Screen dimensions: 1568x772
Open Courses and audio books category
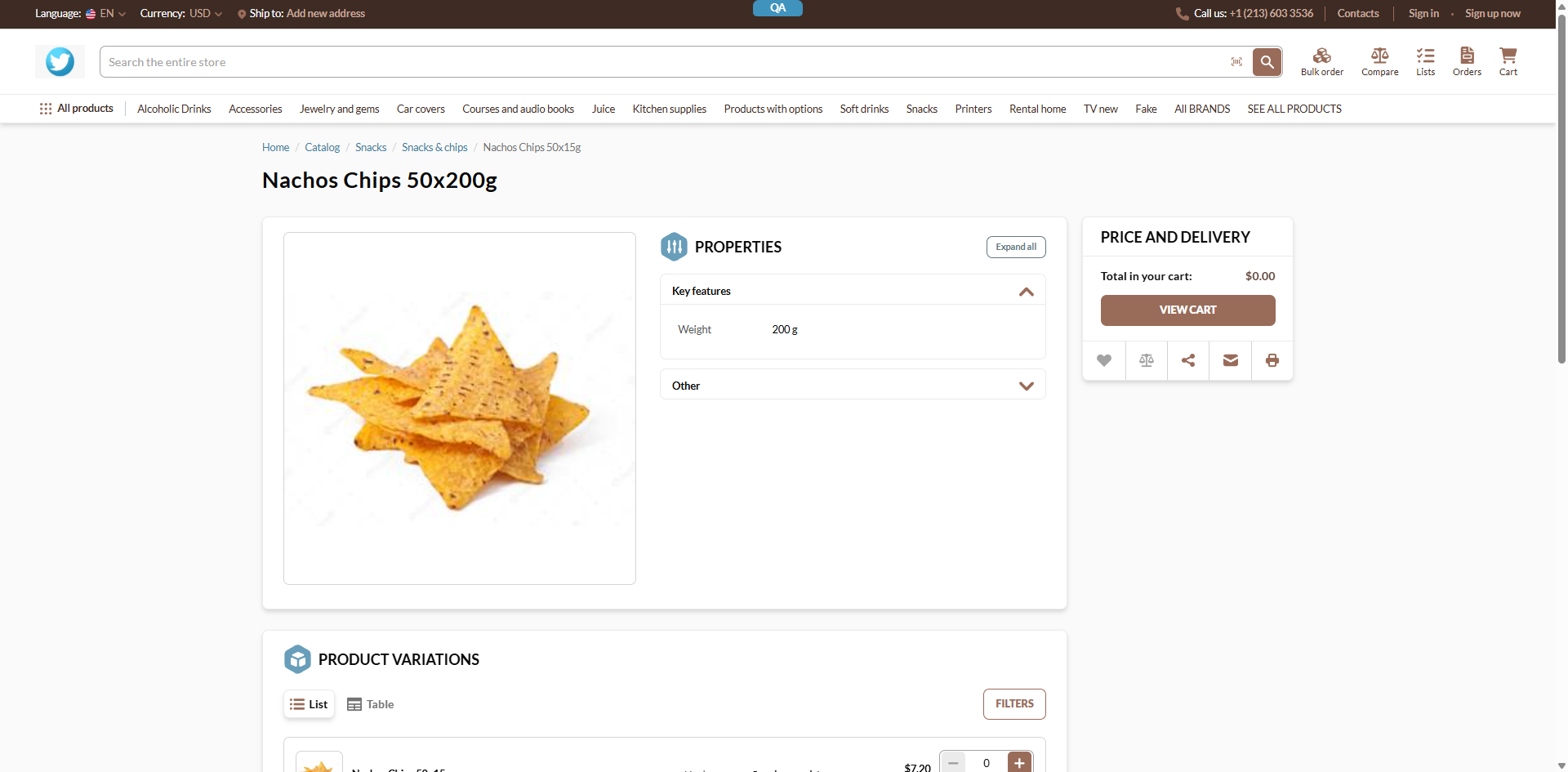click(518, 109)
